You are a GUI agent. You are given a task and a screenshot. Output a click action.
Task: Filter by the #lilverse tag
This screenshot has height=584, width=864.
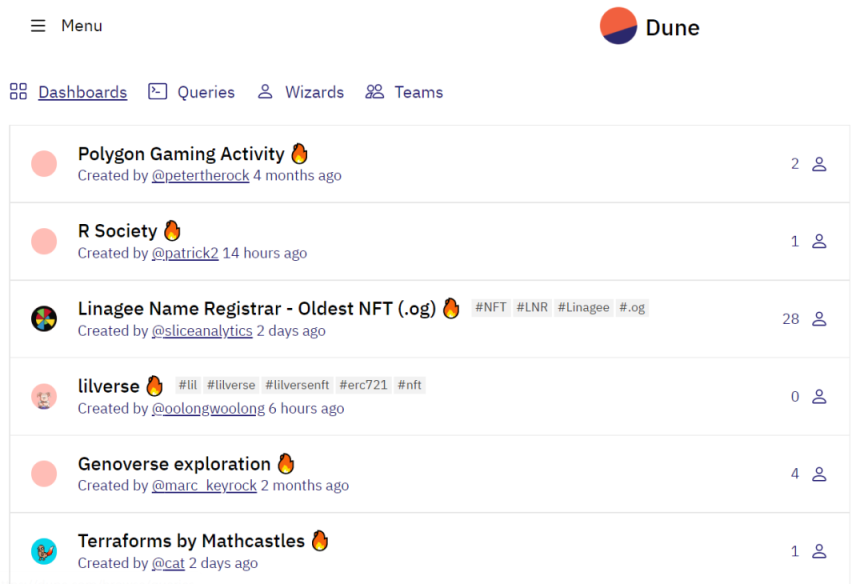[x=231, y=385]
